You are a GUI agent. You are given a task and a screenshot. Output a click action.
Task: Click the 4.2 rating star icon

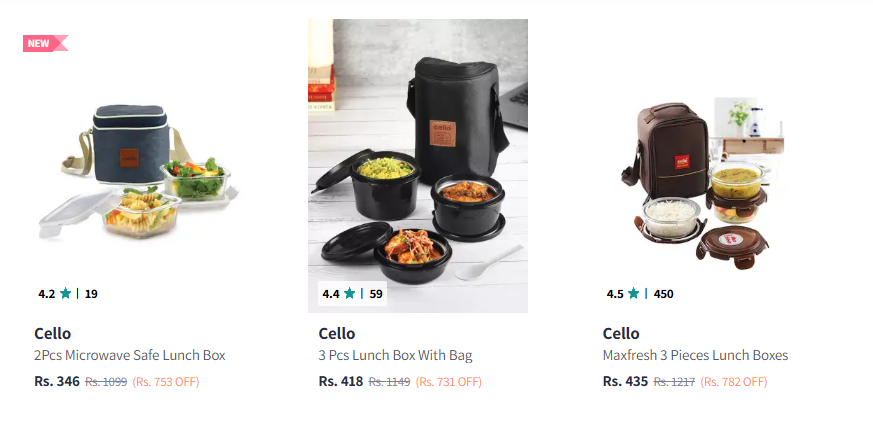click(65, 294)
